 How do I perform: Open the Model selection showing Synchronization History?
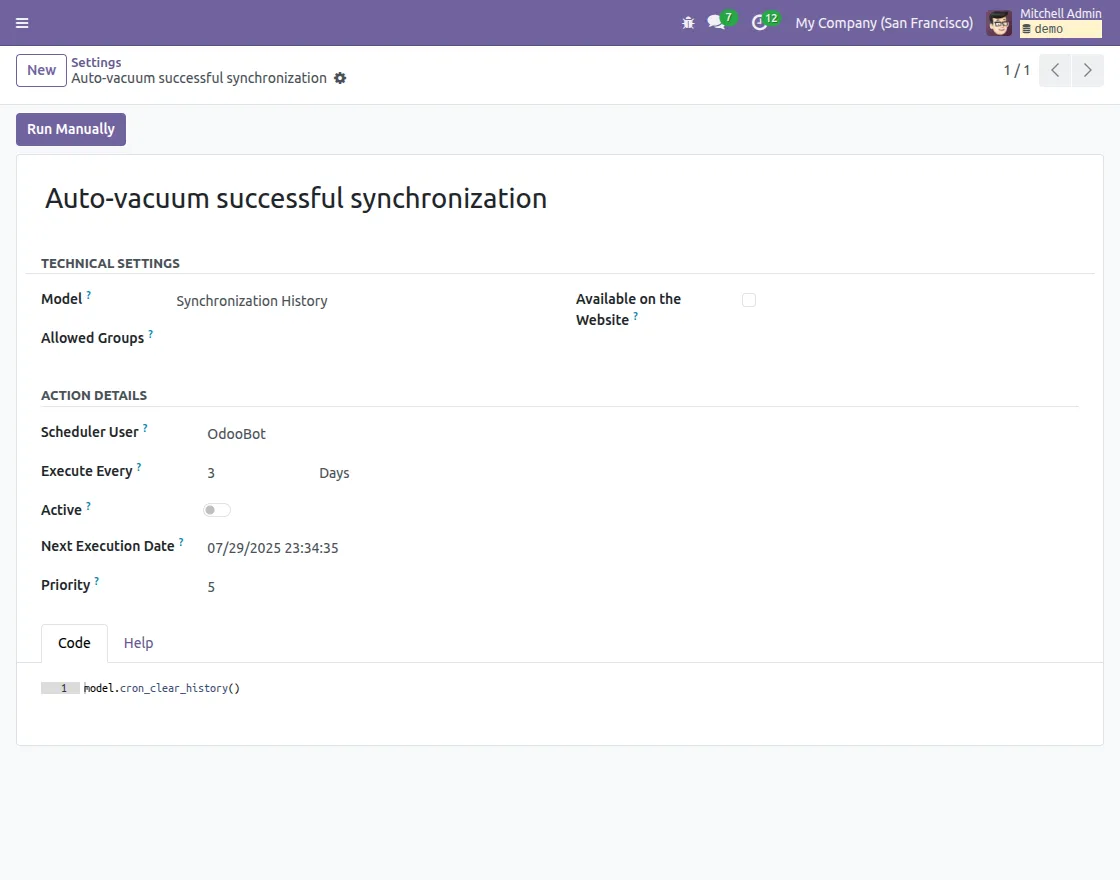pos(252,301)
